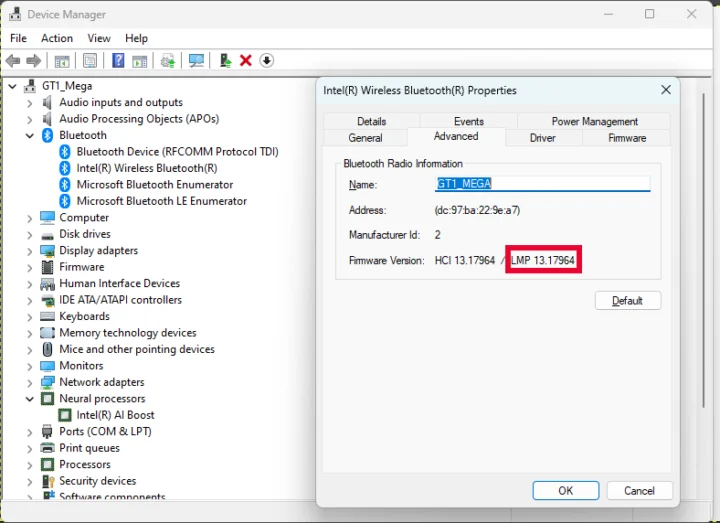Screen dimensions: 720x523
Task: Click the Disk drives icon
Action: (x=47, y=236)
